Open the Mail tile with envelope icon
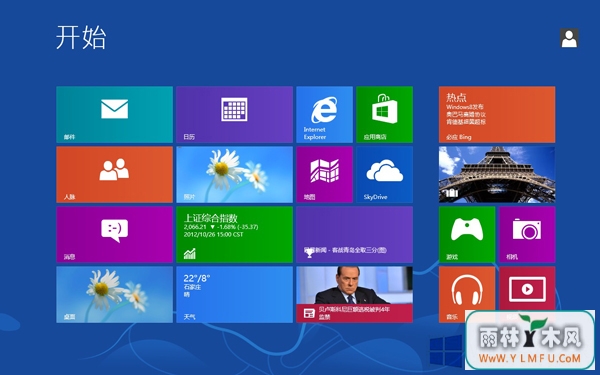Screen dimensions: 600x375 click(114, 114)
